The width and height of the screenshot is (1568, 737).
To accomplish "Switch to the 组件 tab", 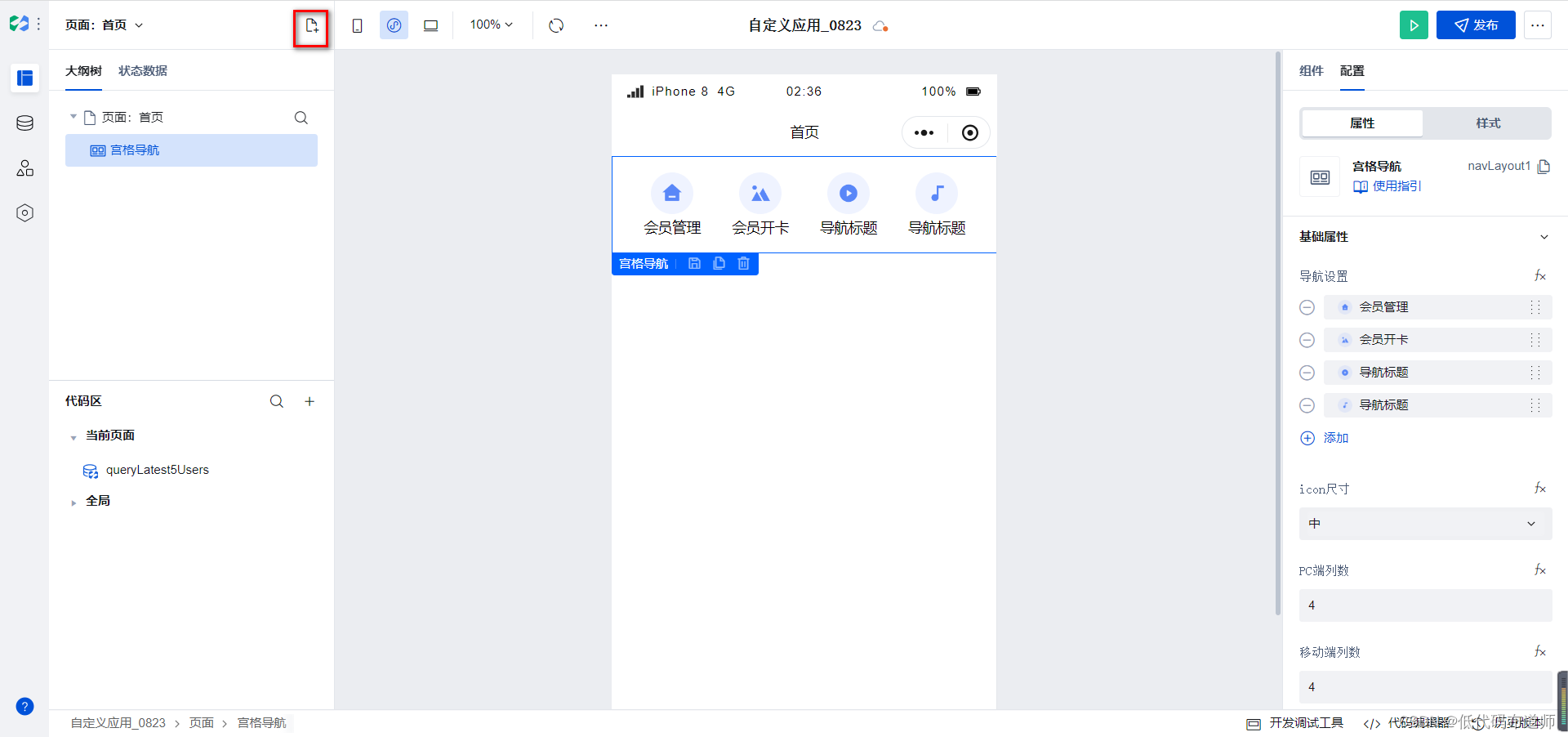I will [1312, 71].
